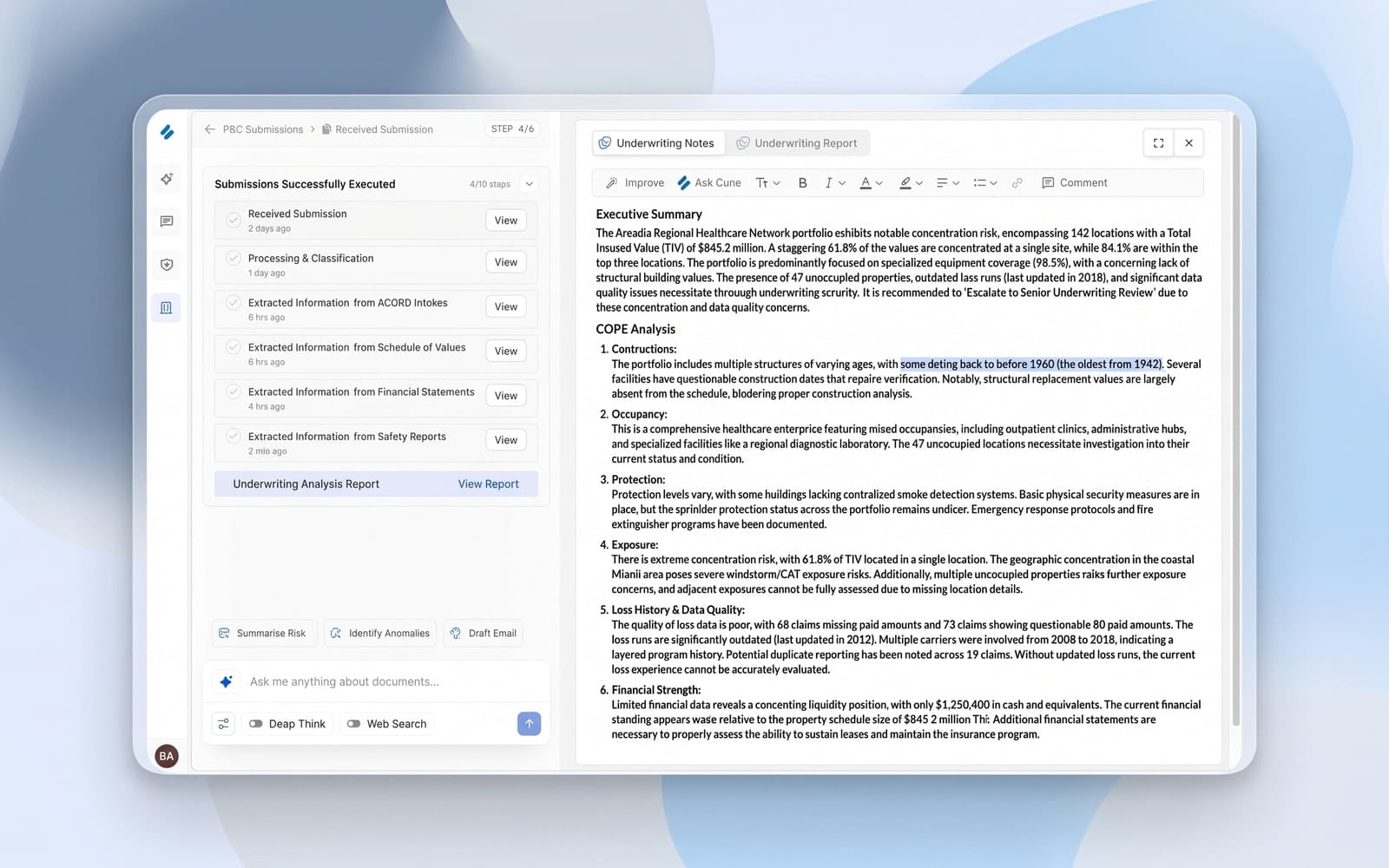Image resolution: width=1389 pixels, height=868 pixels.
Task: View the Received Submission step
Action: coord(506,220)
